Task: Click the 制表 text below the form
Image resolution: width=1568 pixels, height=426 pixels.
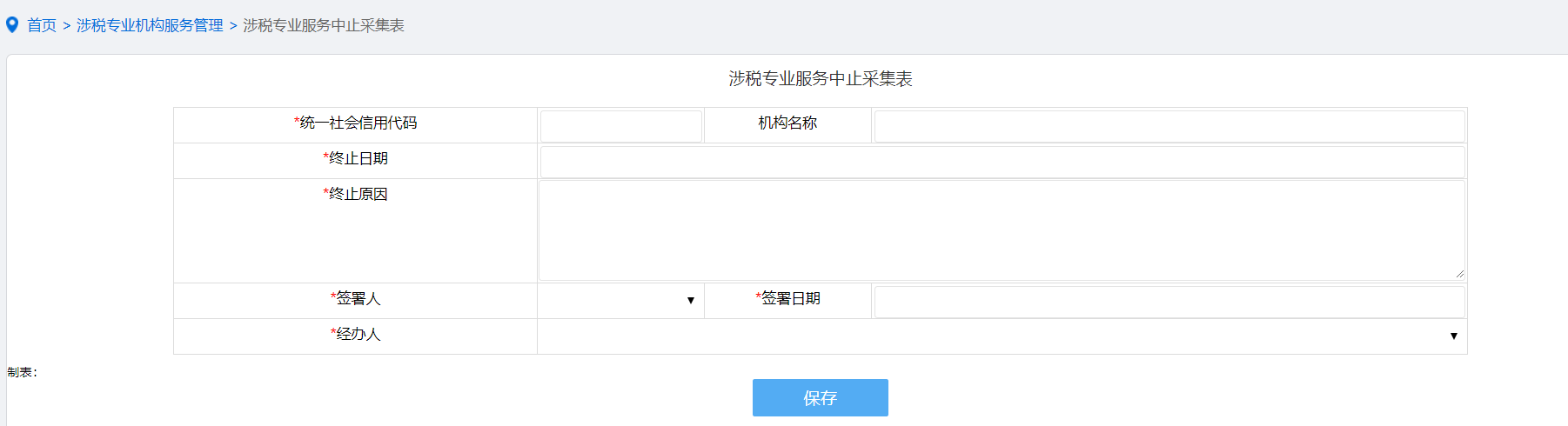Action: pos(22,372)
